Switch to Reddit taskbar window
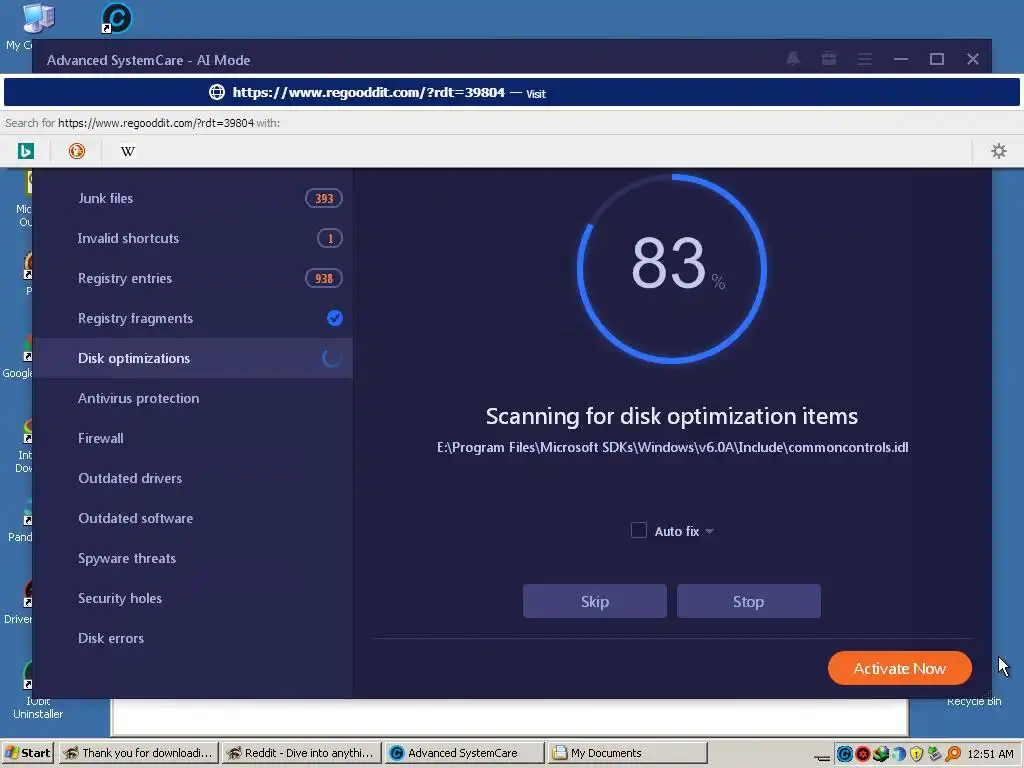Screen dimensions: 1024x768 [x=301, y=753]
